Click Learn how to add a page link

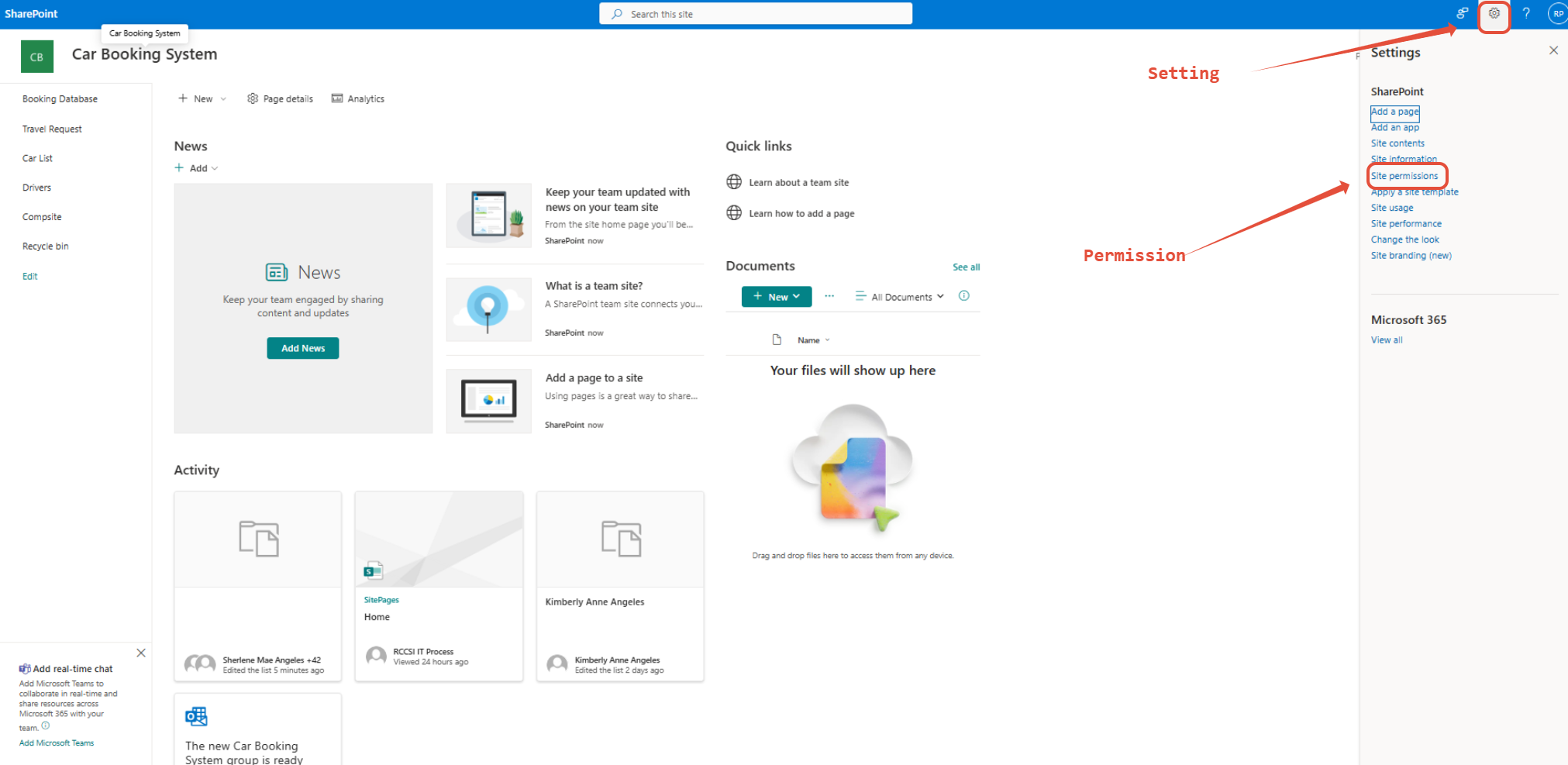[801, 214]
